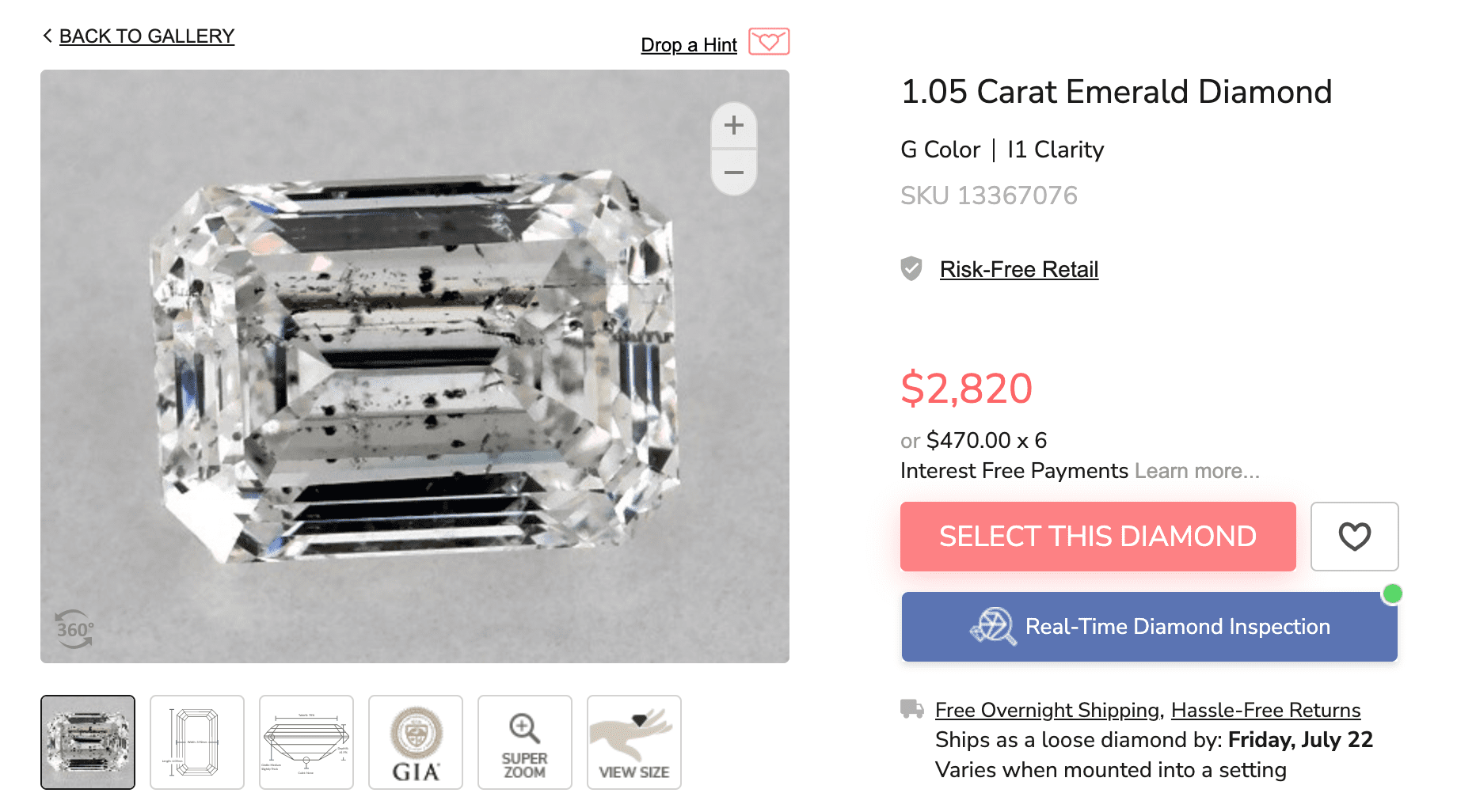Click the zoom in plus icon

(x=733, y=124)
